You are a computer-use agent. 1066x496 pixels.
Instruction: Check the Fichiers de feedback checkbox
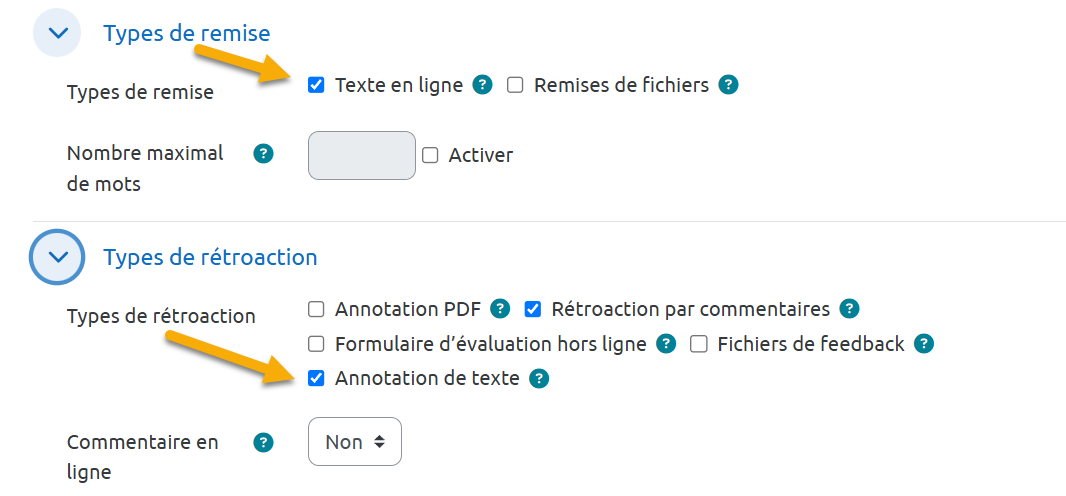tap(699, 344)
